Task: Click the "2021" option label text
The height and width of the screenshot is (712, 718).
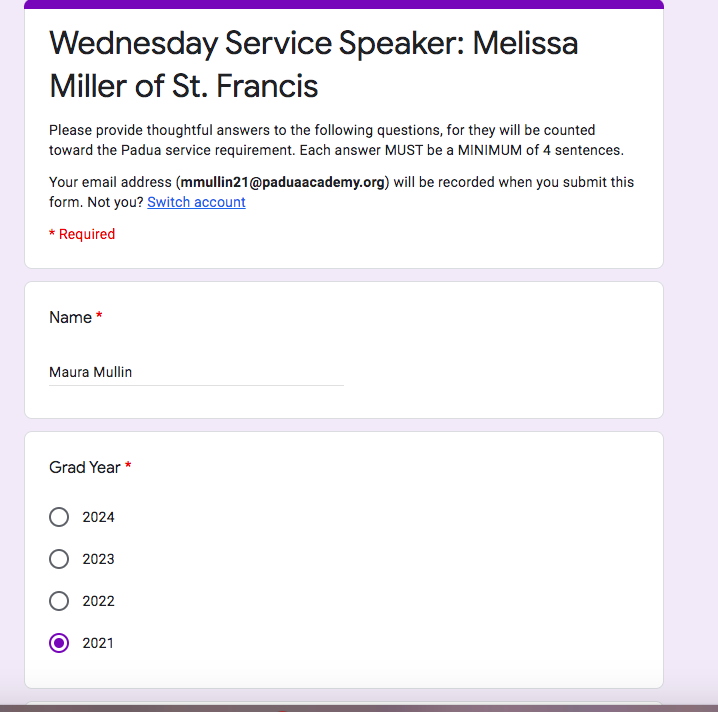Action: (98, 643)
